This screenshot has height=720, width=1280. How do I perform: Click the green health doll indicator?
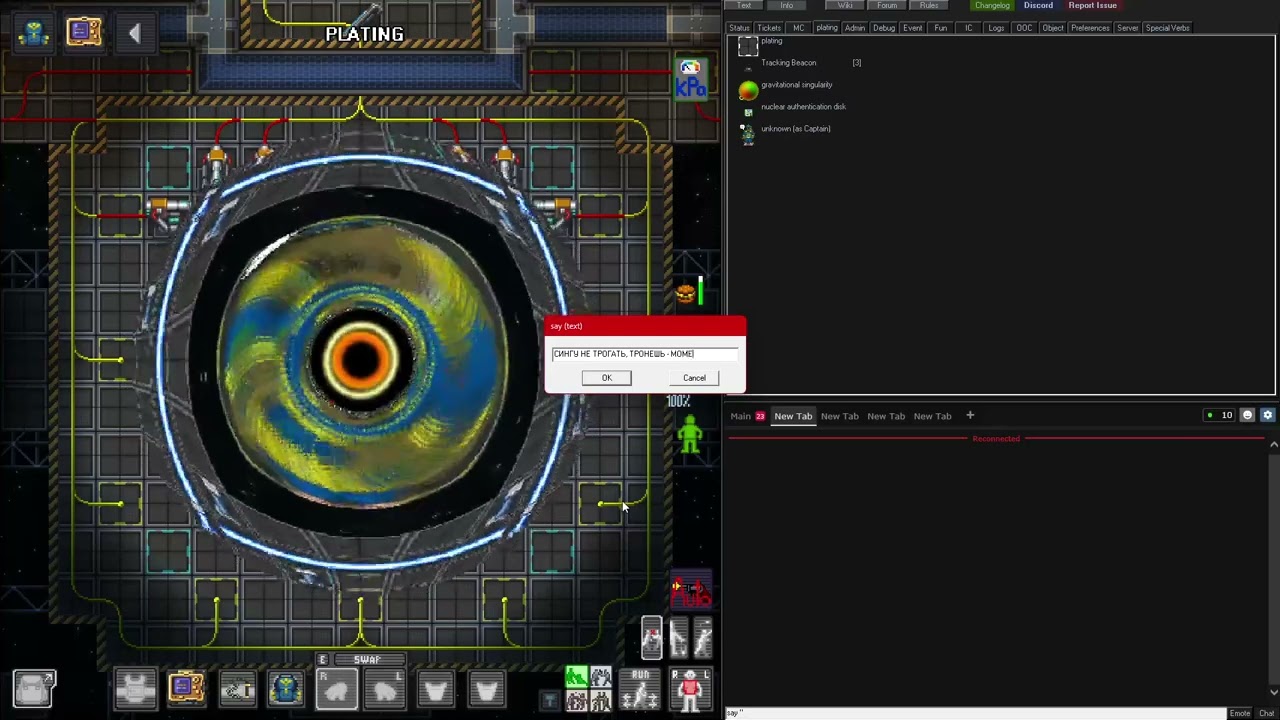pos(690,436)
